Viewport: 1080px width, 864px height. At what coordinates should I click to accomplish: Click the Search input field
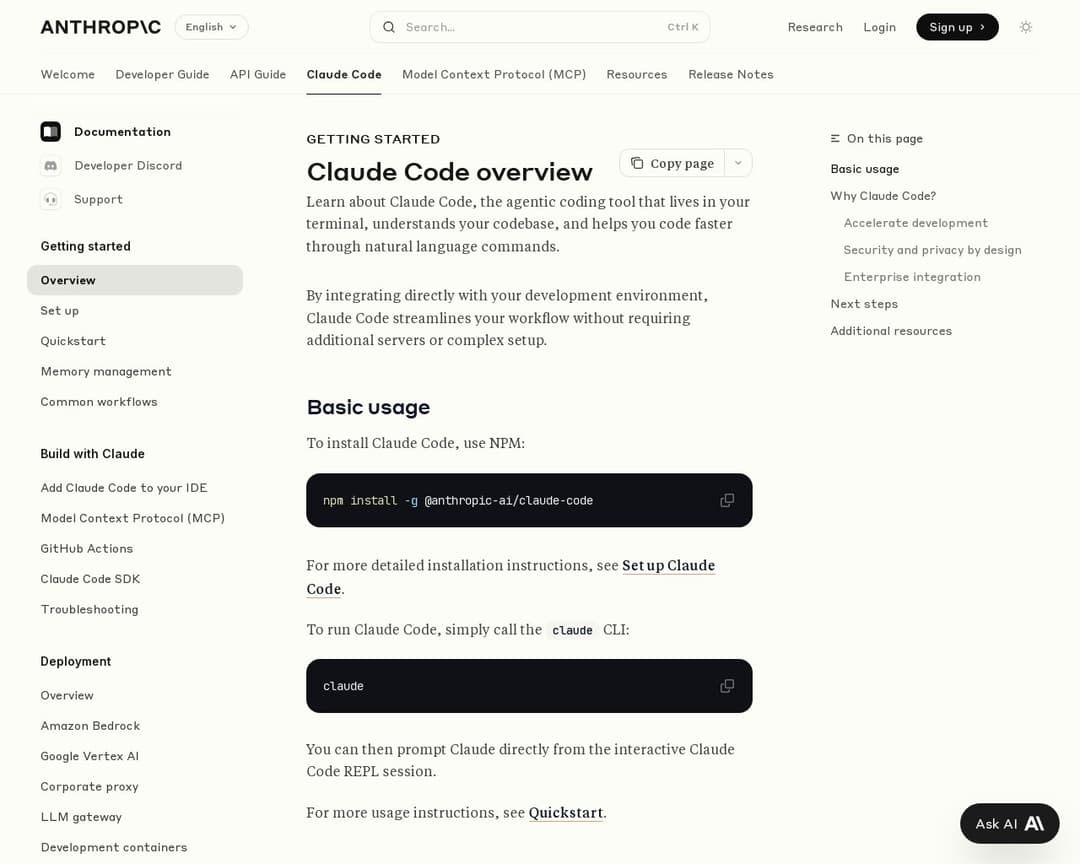tap(540, 27)
